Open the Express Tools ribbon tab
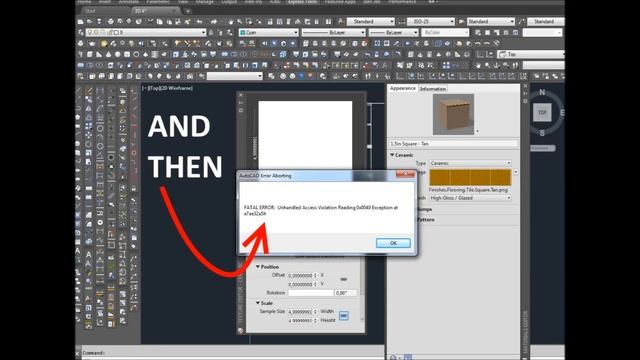The image size is (640, 360). 303,2
